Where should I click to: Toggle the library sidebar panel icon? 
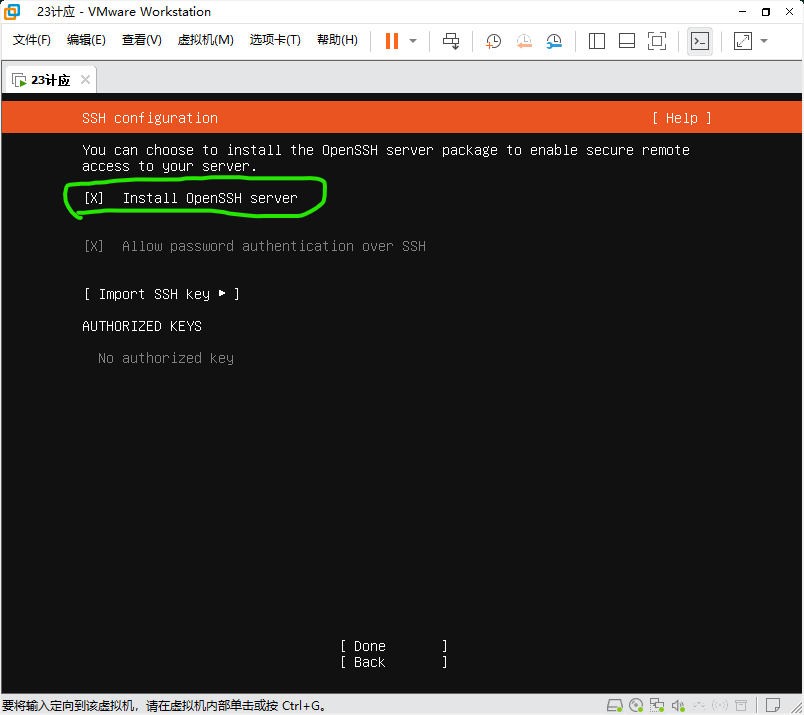pos(597,41)
